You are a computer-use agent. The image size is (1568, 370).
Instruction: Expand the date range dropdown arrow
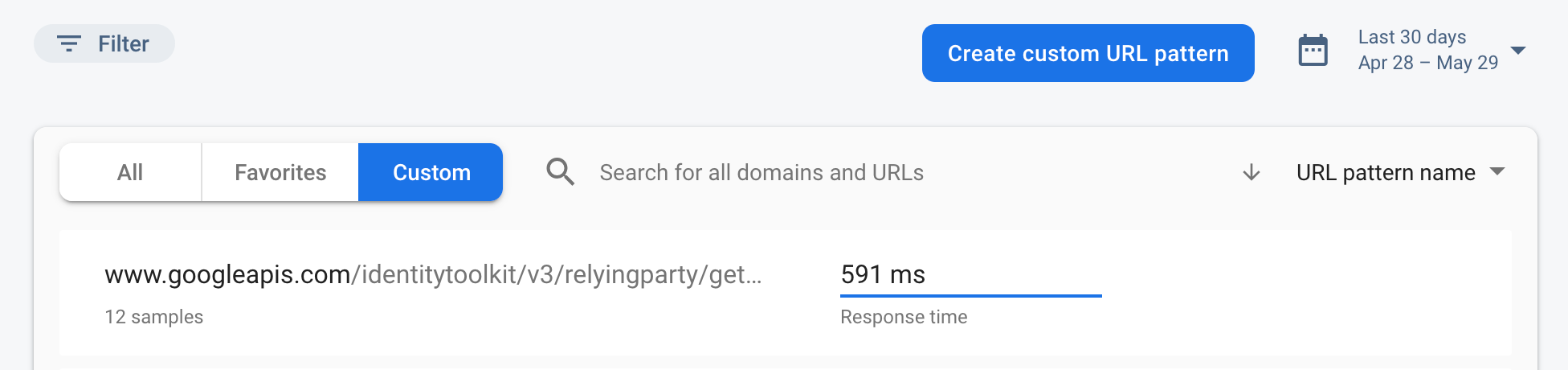point(1517,51)
